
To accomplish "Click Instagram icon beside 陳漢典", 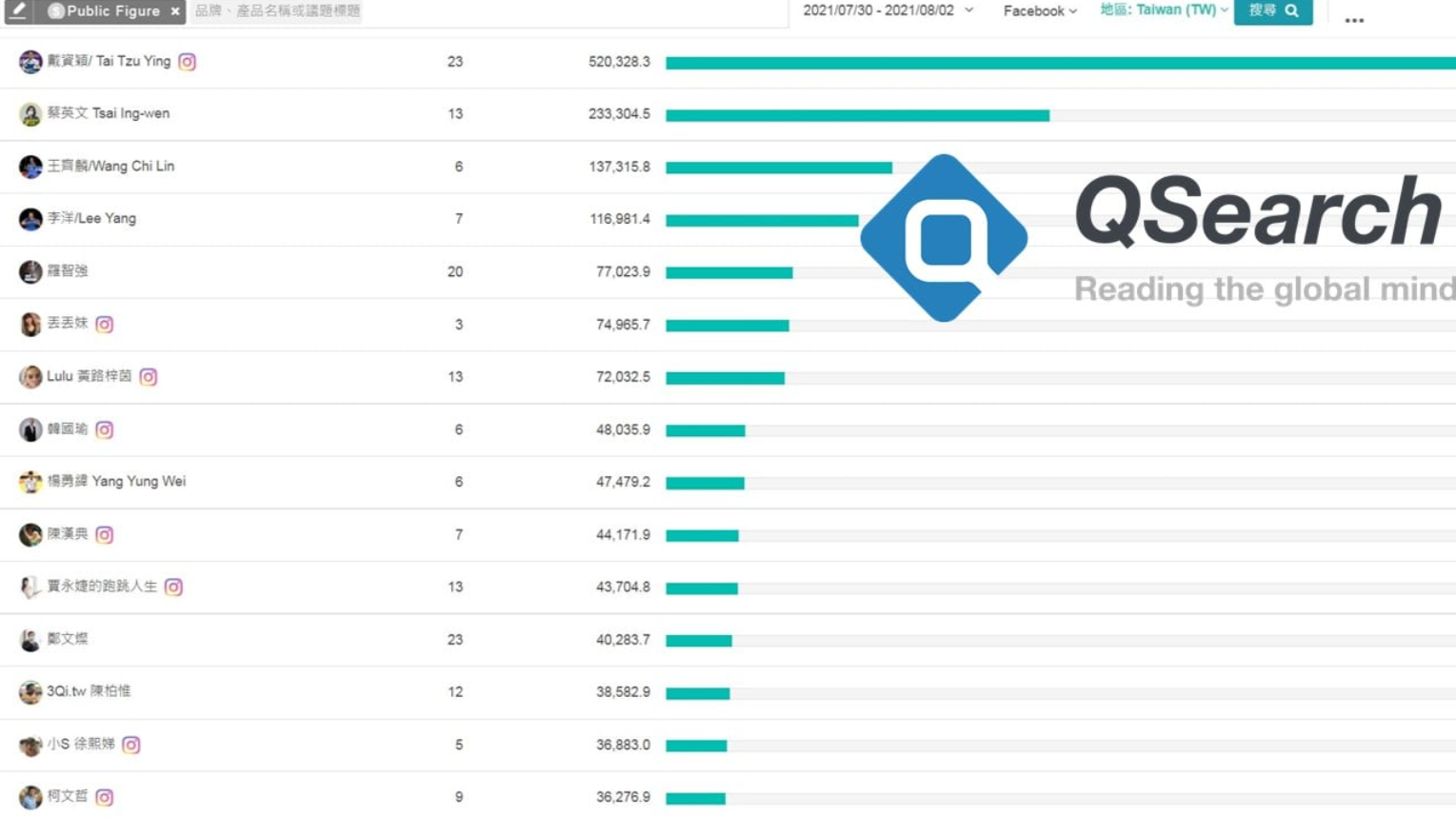I will point(105,535).
